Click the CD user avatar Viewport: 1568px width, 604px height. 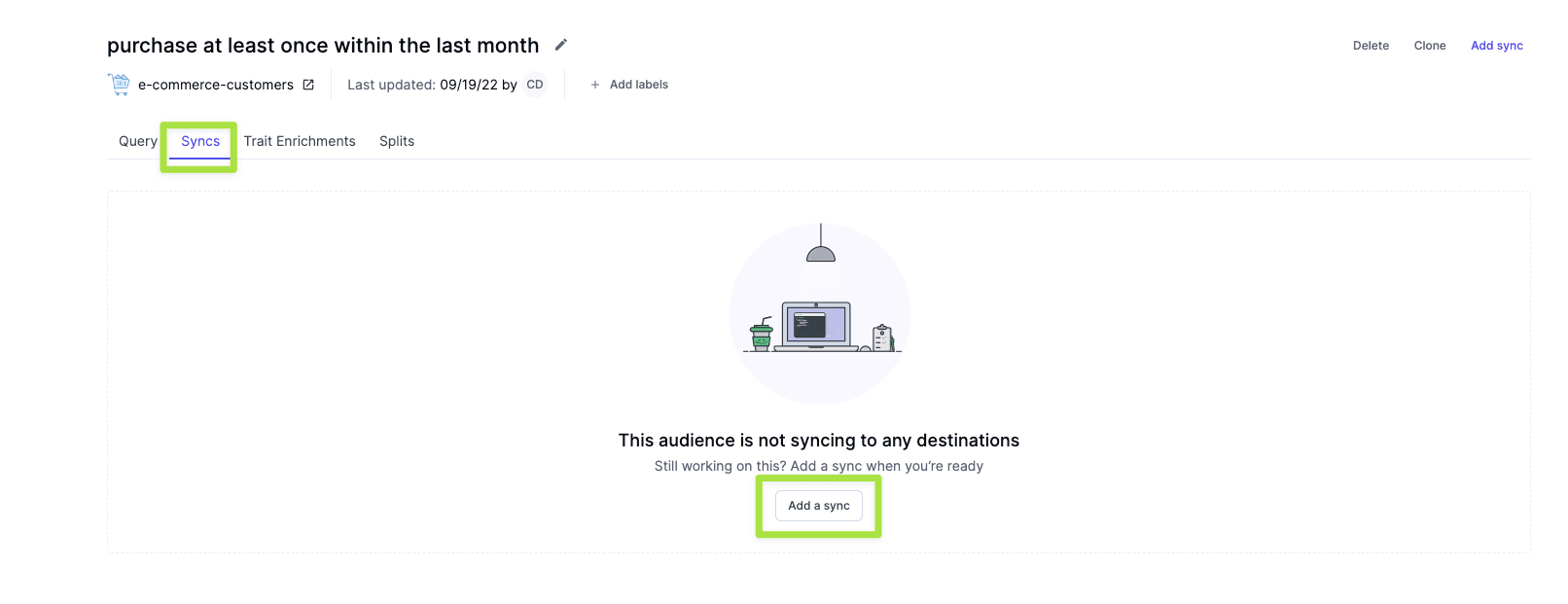coord(535,85)
